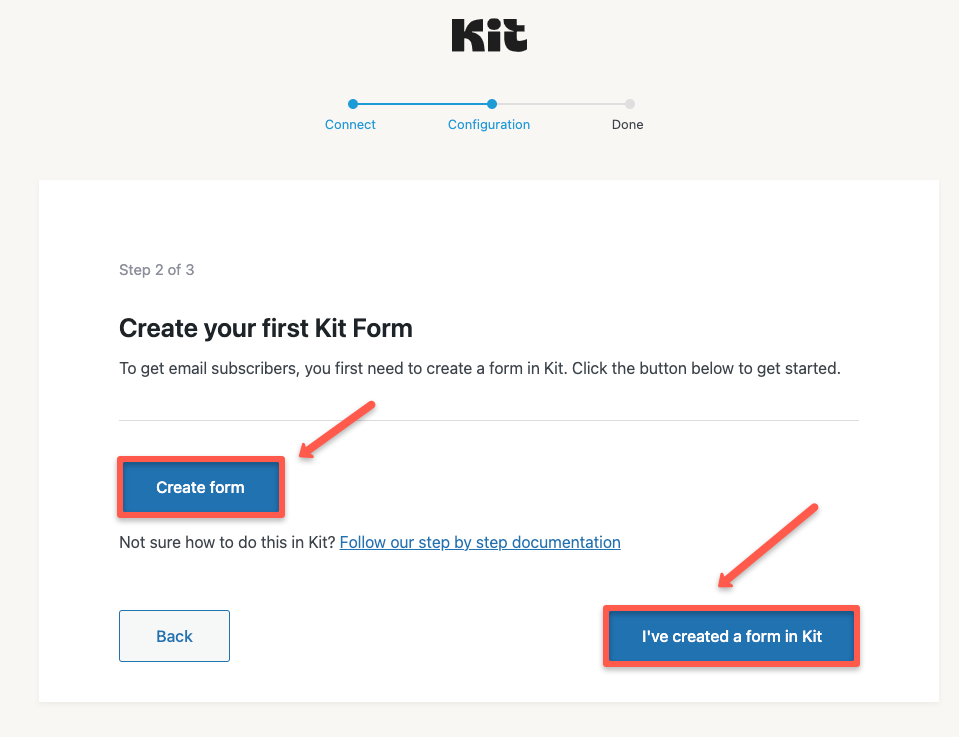Image resolution: width=959 pixels, height=737 pixels.
Task: Click the gray unfinished portion of the progress bar
Action: (560, 103)
